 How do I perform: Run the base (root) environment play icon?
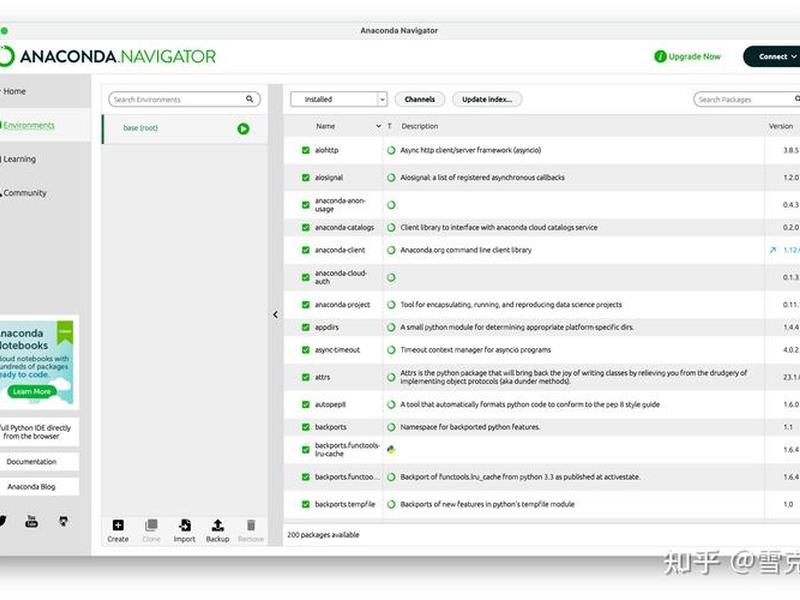click(243, 129)
